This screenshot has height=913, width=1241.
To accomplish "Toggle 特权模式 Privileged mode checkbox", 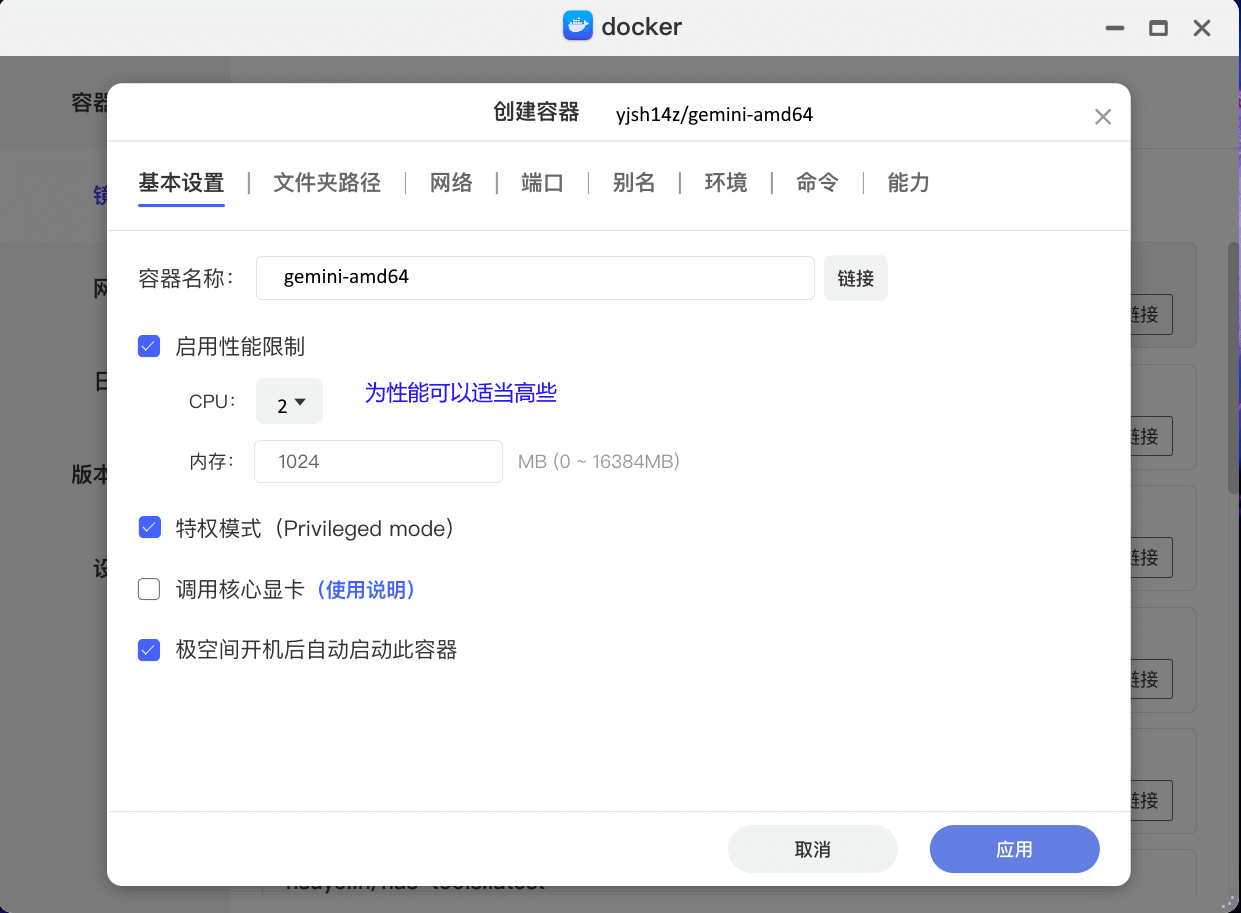I will pyautogui.click(x=149, y=528).
